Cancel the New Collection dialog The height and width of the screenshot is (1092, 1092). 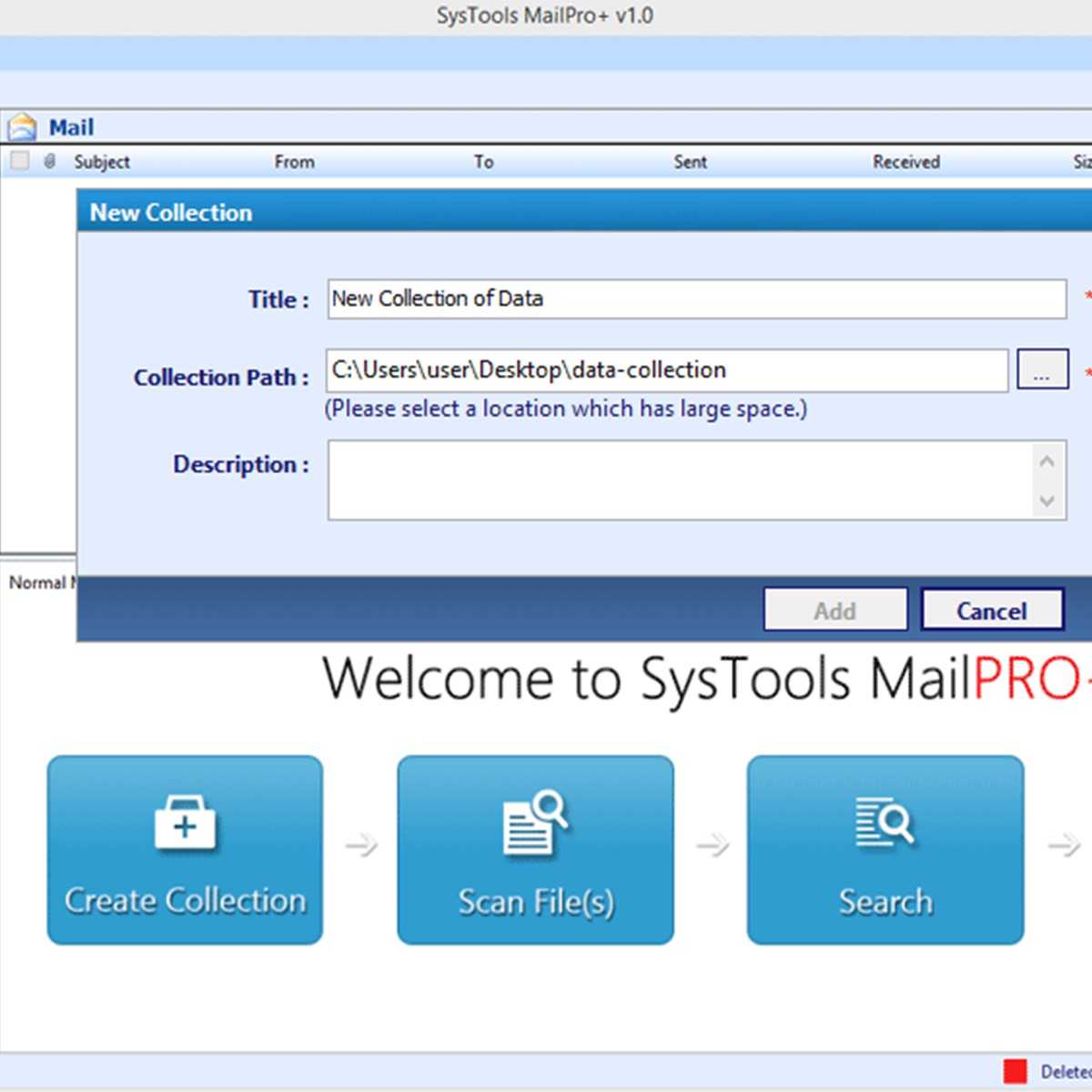pyautogui.click(x=991, y=610)
